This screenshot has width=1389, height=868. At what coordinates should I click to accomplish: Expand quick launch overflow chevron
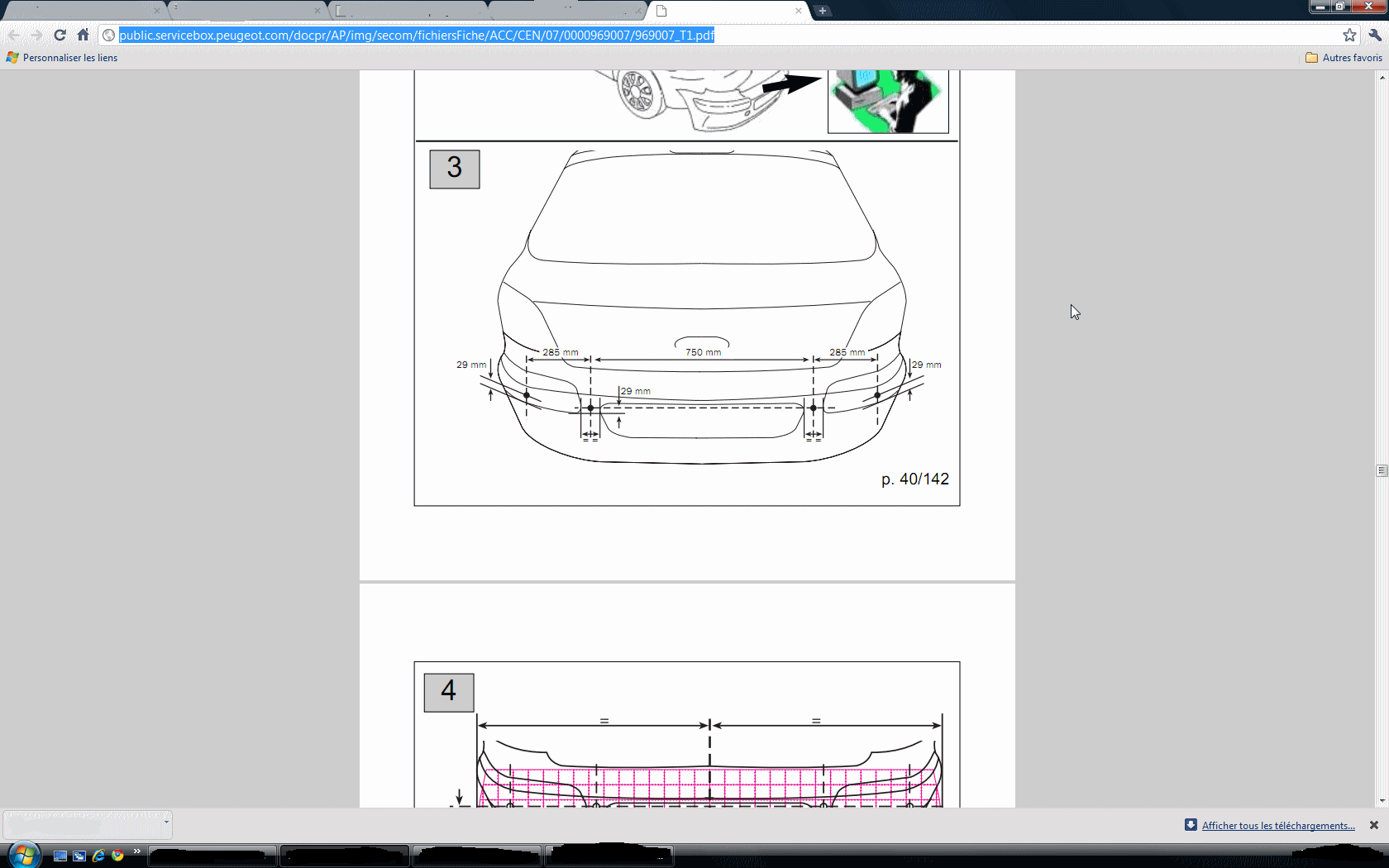tap(136, 851)
